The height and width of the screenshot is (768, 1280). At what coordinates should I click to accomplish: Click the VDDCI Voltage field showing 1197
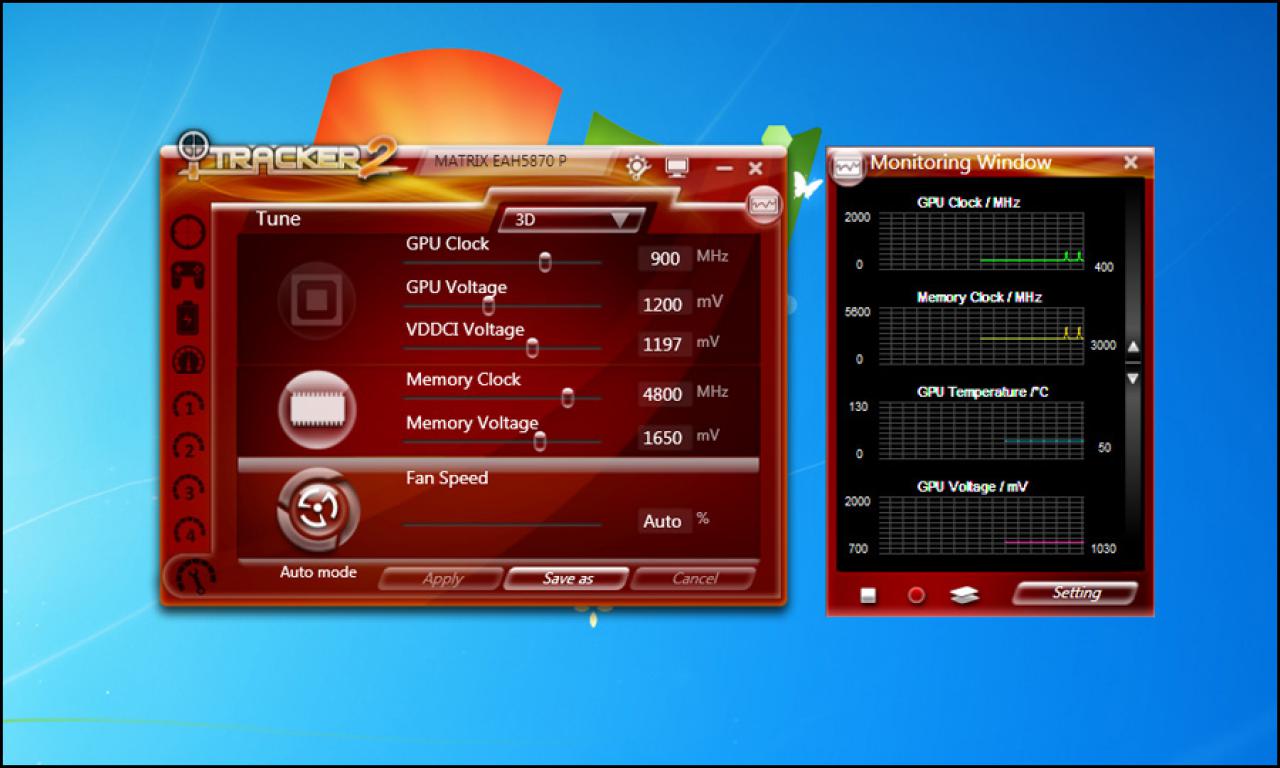click(665, 345)
